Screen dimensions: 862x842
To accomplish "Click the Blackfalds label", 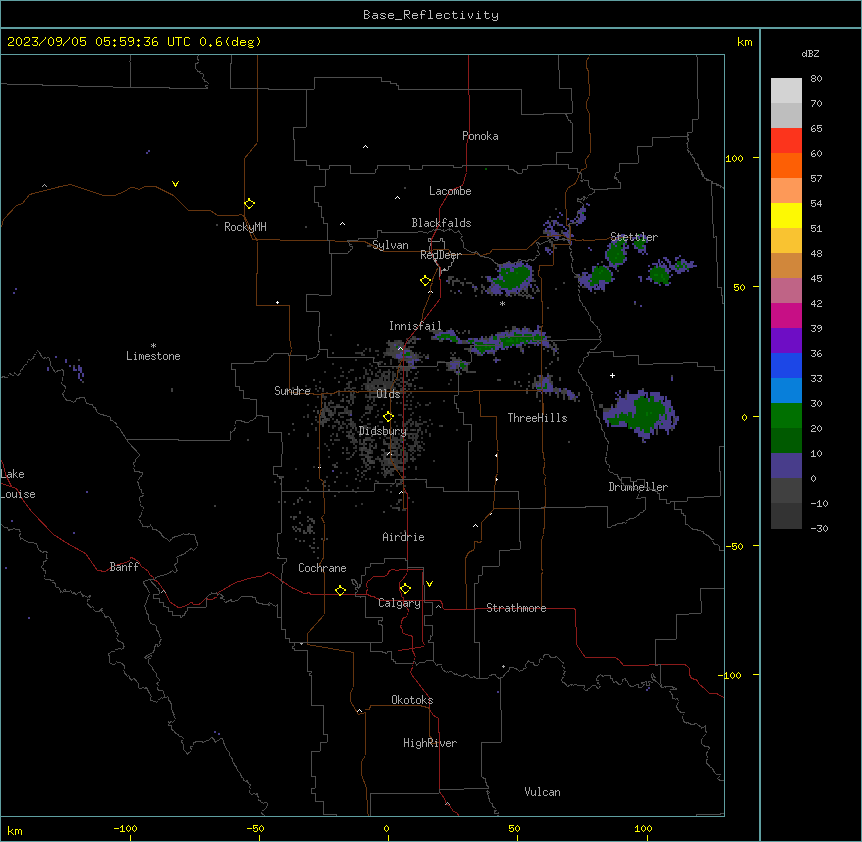I will 441,223.
